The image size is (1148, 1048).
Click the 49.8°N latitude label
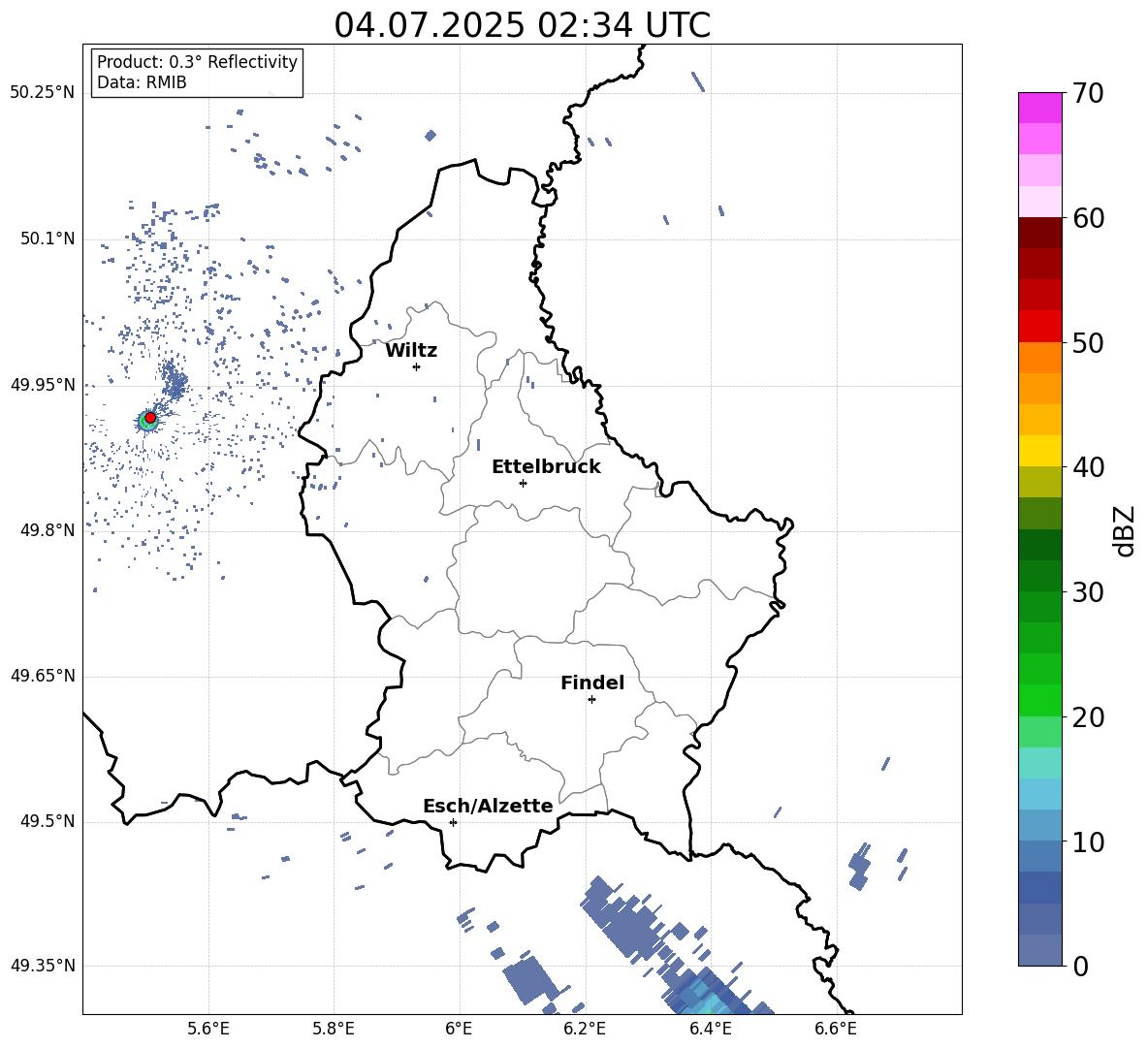tap(47, 530)
